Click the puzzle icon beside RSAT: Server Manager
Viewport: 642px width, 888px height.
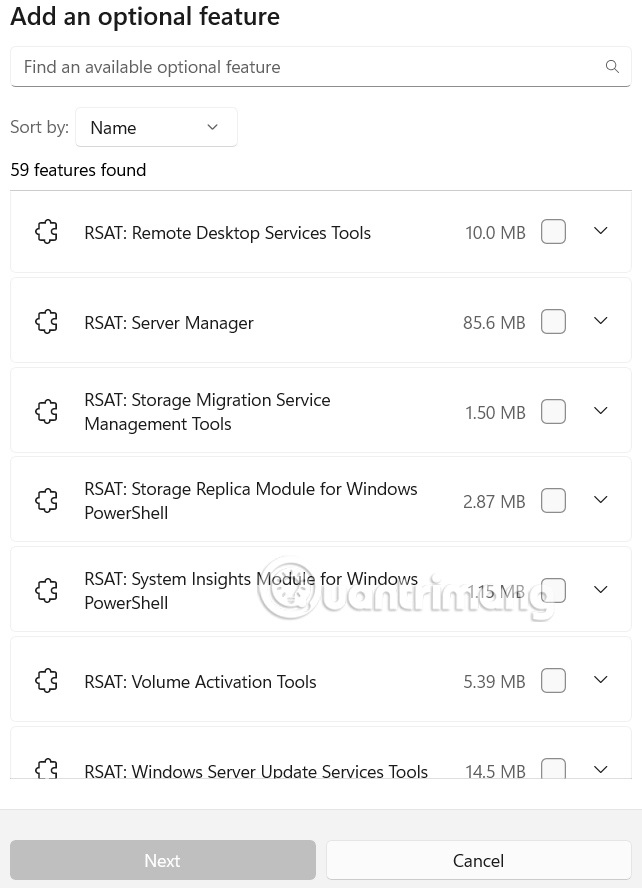click(46, 321)
